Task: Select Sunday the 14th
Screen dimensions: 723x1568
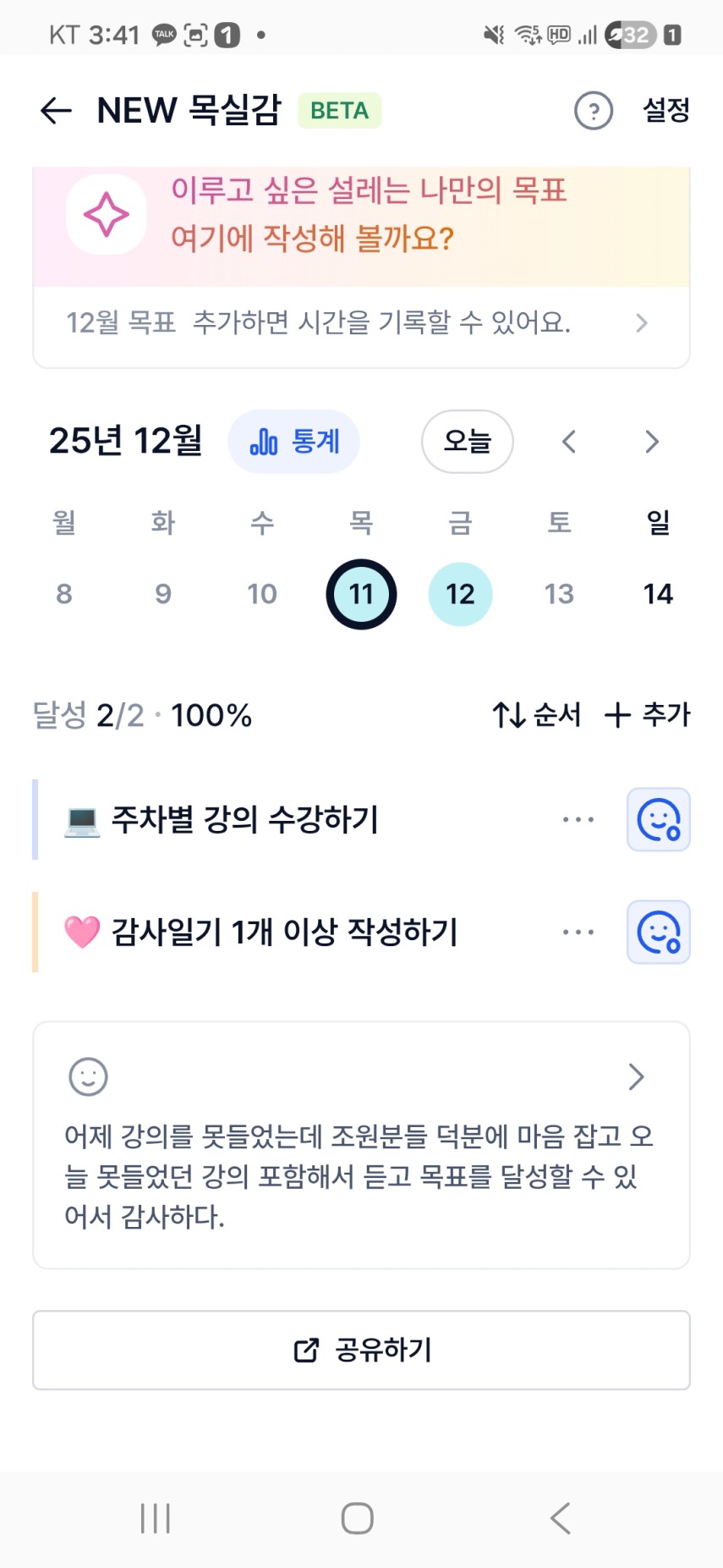Action: coord(658,594)
